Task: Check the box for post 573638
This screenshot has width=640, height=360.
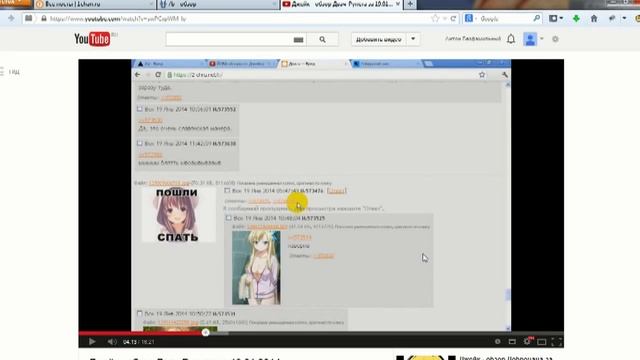Action: point(140,143)
